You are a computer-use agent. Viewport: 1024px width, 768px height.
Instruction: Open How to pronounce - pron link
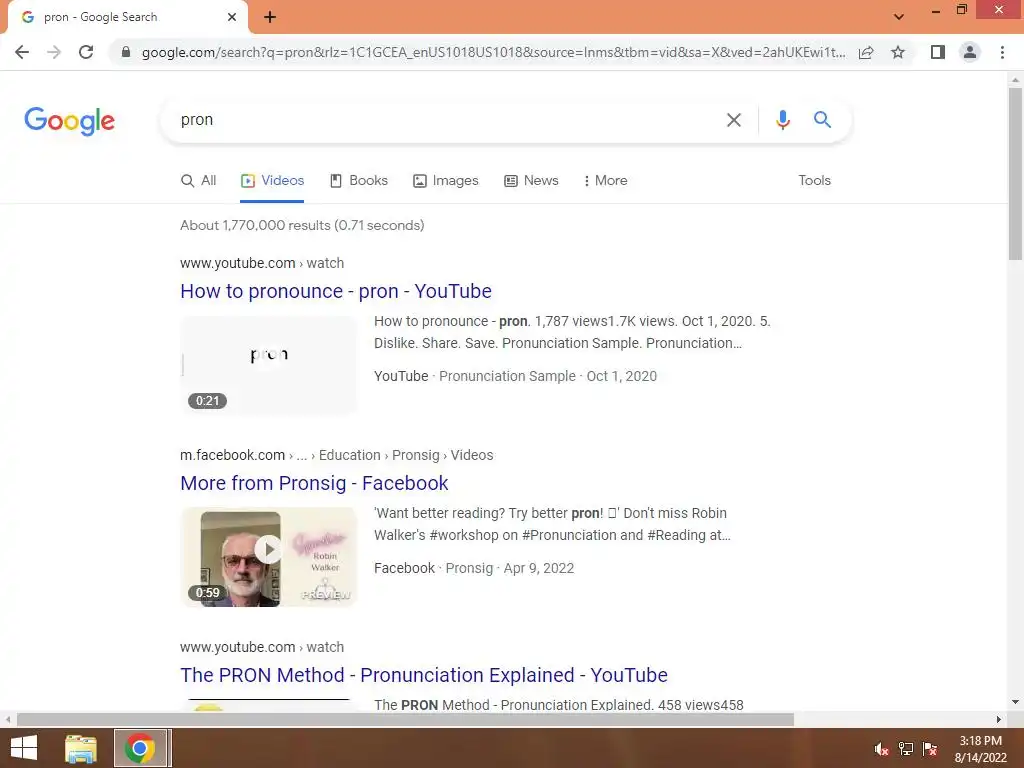coord(336,291)
